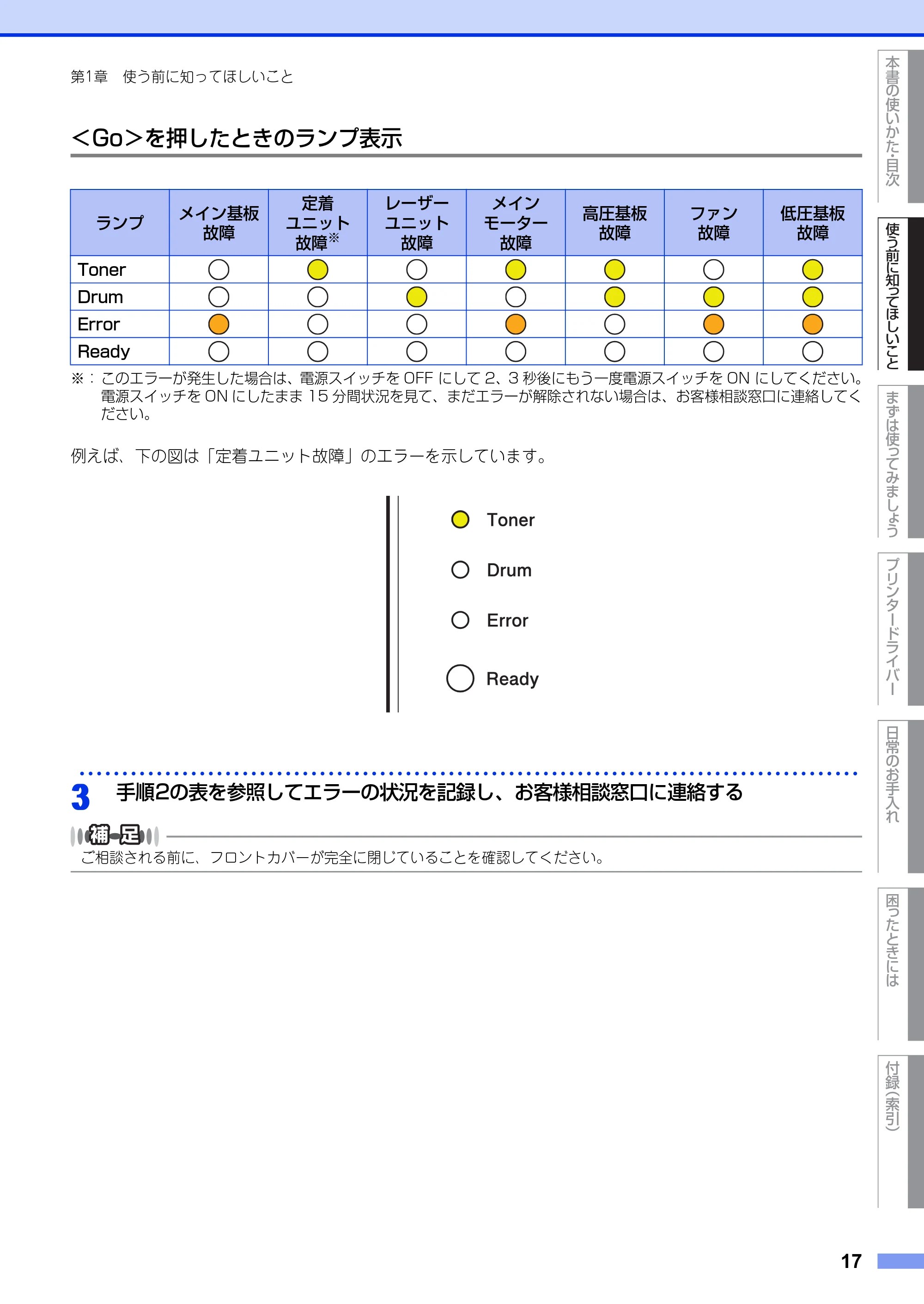Click the yellow Toner lamp in the example diagram
This screenshot has height=1304, width=924.
click(x=460, y=519)
